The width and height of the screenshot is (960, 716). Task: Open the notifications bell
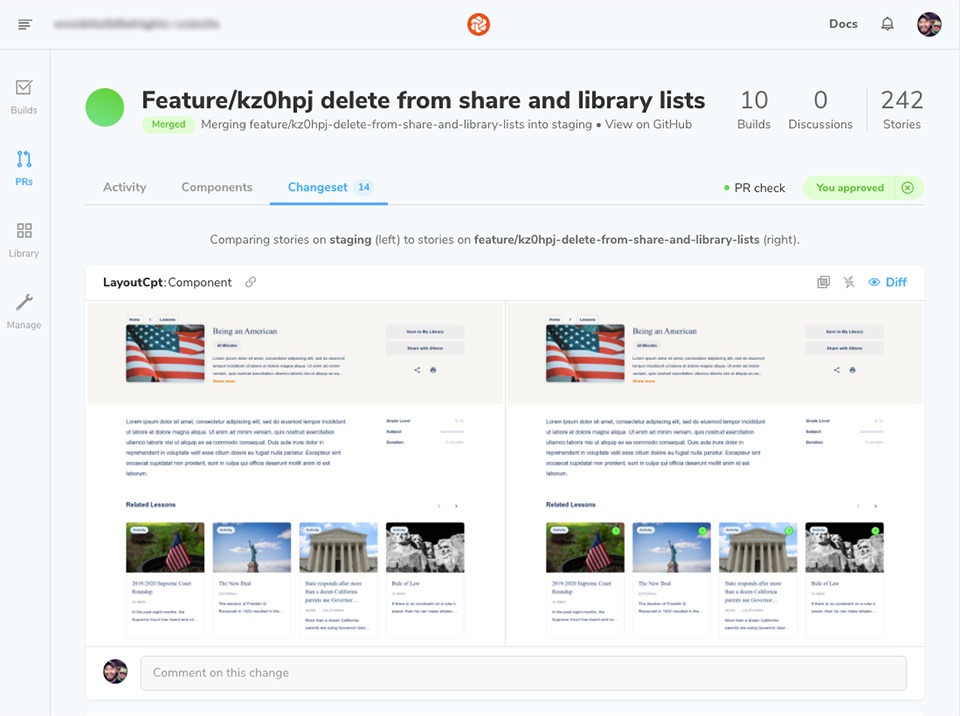pyautogui.click(x=887, y=24)
